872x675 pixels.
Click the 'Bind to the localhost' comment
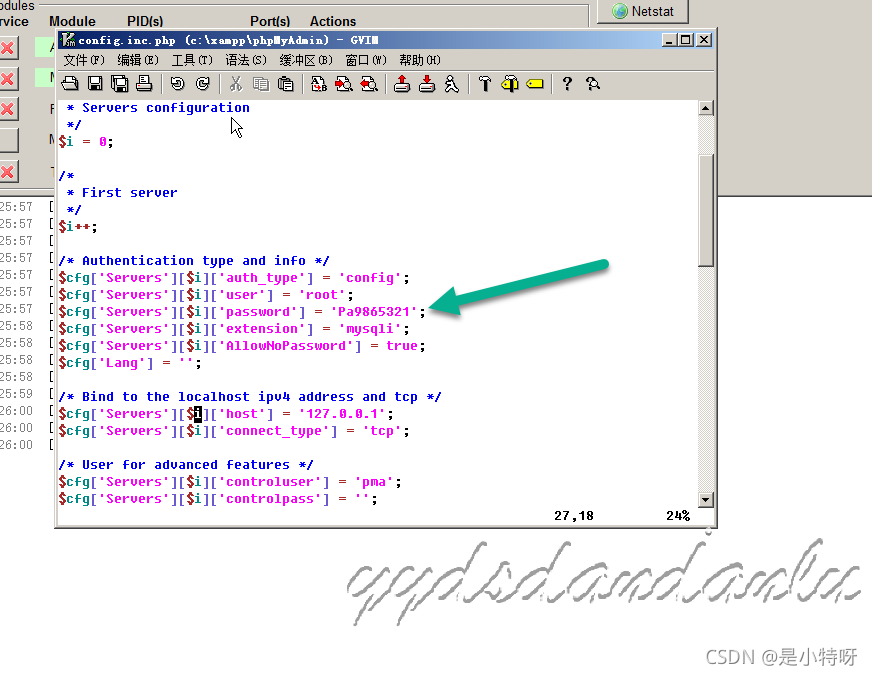coord(250,397)
